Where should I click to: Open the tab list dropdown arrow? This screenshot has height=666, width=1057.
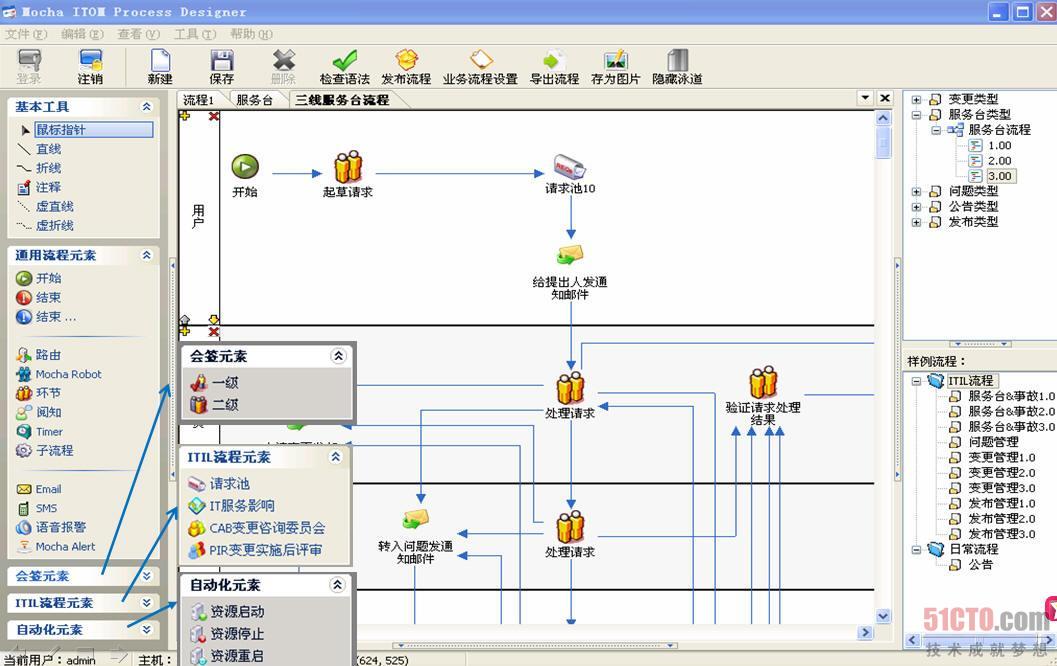(x=865, y=98)
